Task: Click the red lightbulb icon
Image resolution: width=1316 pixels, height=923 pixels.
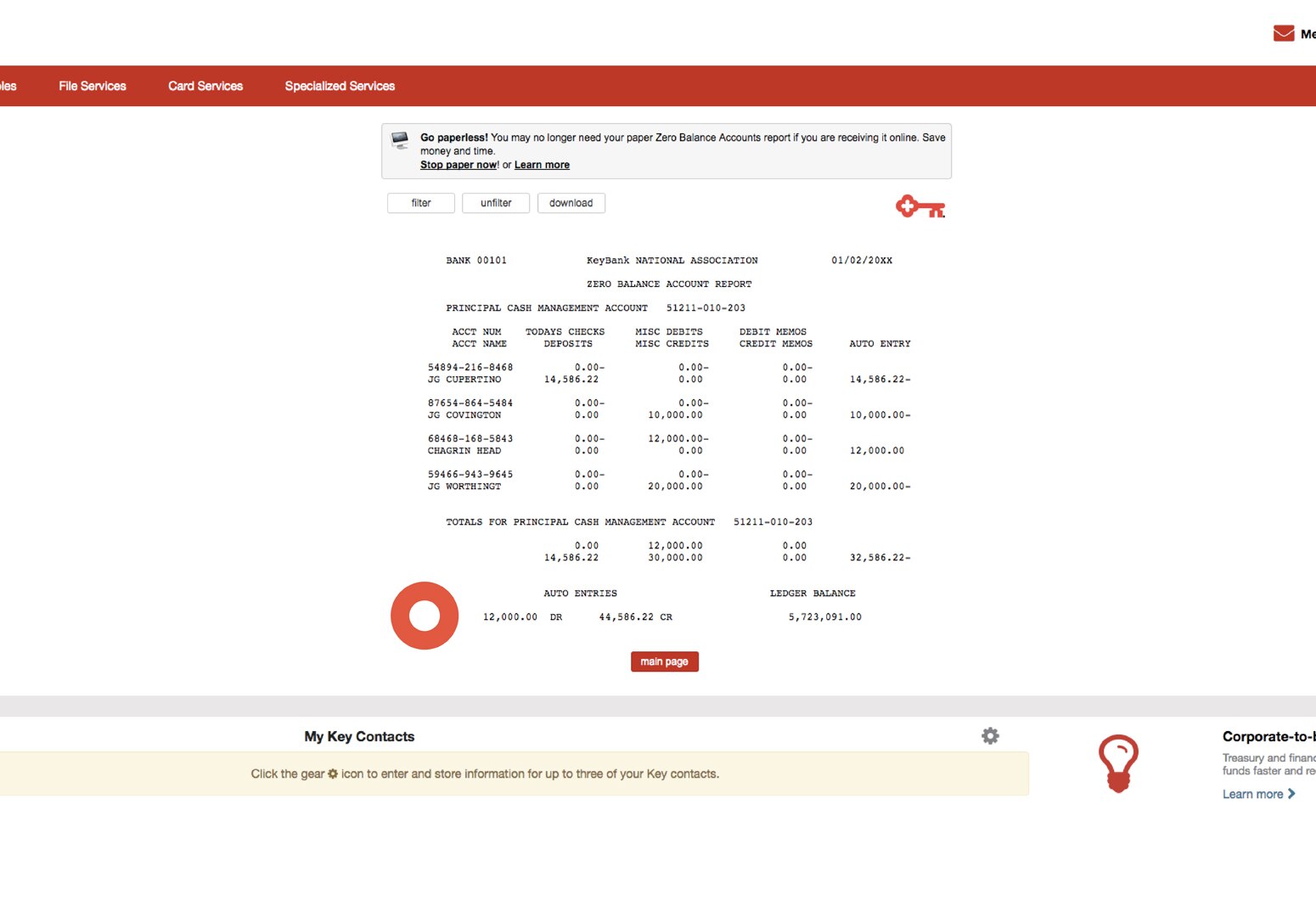Action: click(x=1119, y=763)
